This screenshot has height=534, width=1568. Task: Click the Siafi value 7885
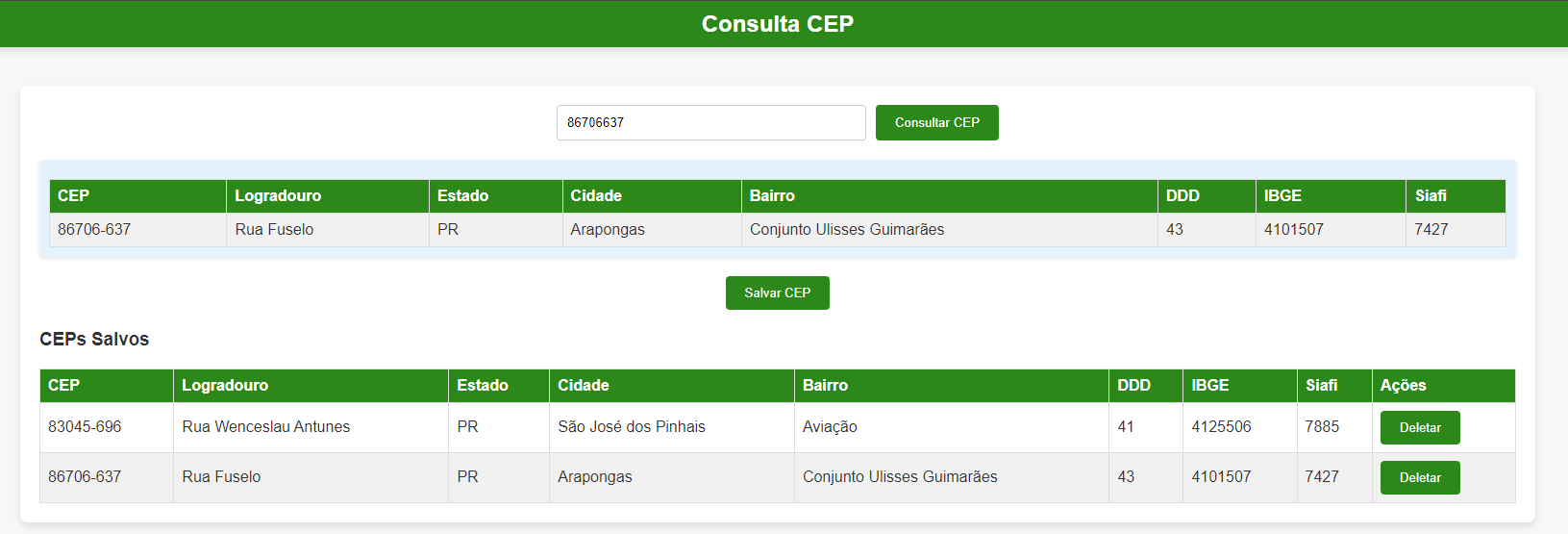pos(1322,426)
